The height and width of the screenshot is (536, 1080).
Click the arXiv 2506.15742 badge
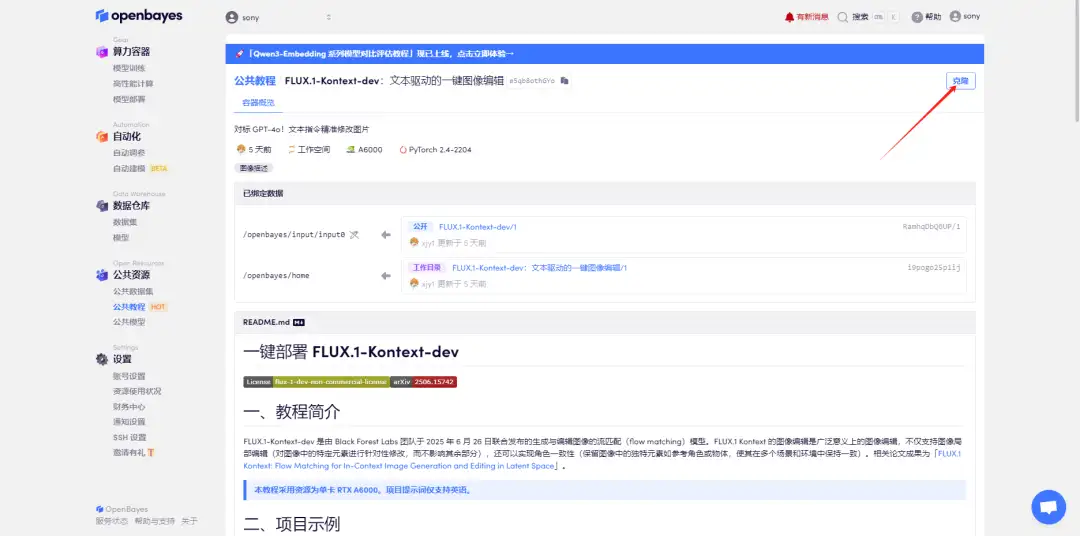[x=424, y=382]
